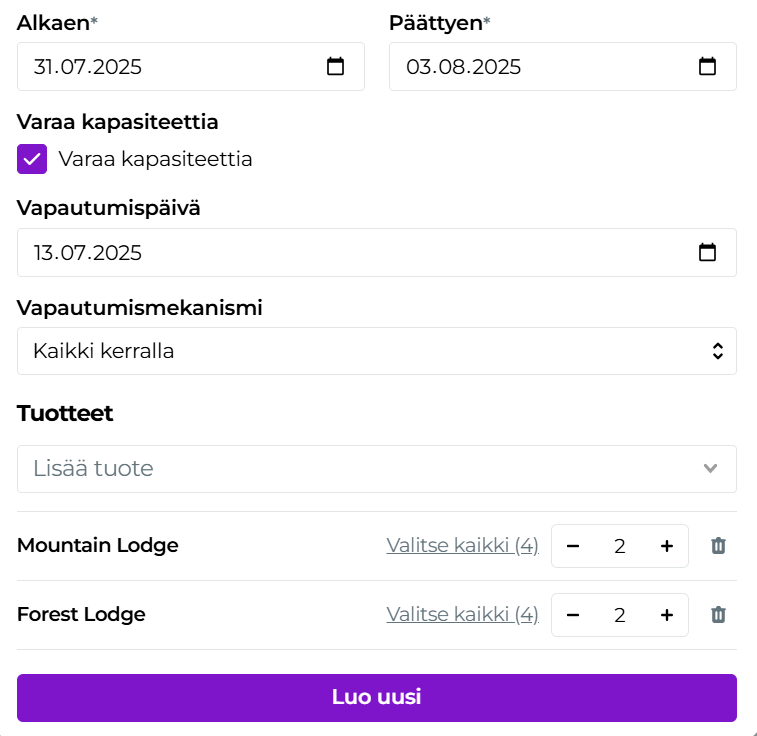Open calendar icon in Vapautumispäivä field
This screenshot has width=757, height=736.
707,253
